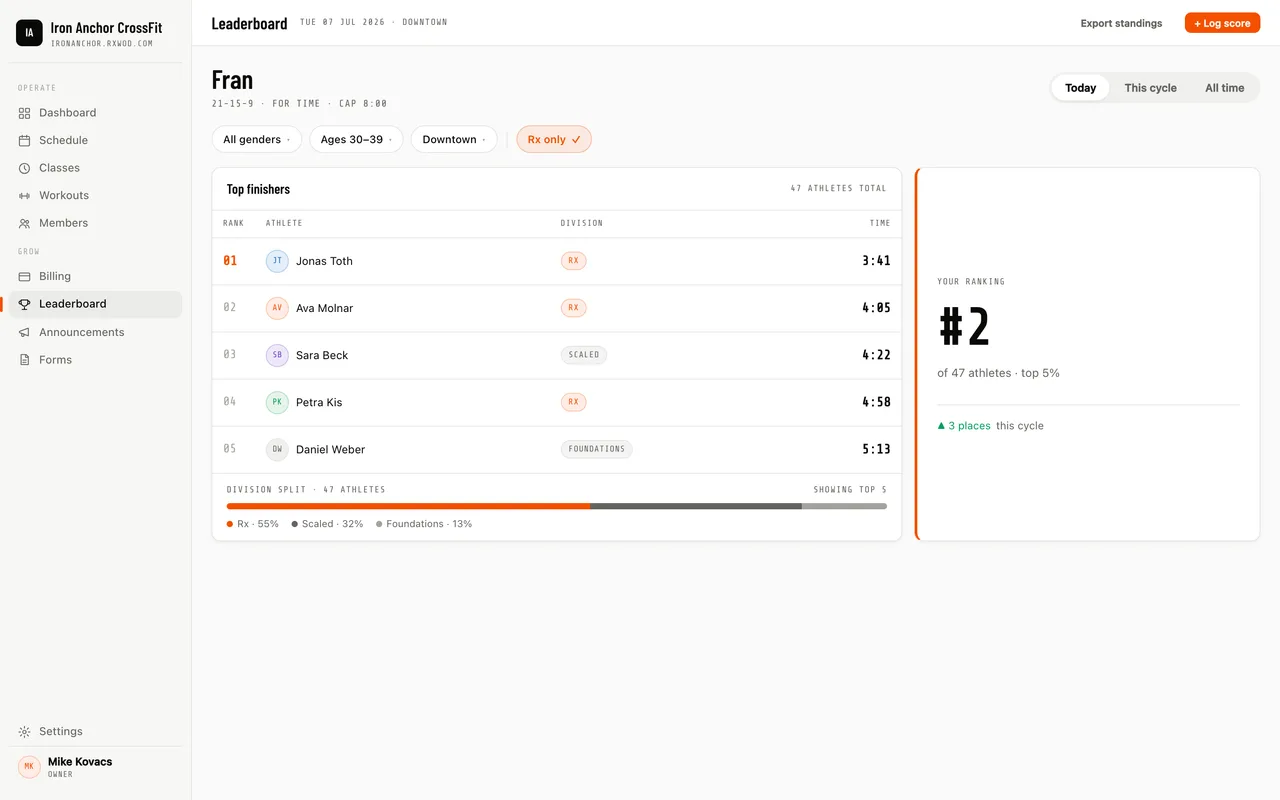Open the Ages 30–39 filter dropdown
1280x800 pixels.
tap(356, 140)
